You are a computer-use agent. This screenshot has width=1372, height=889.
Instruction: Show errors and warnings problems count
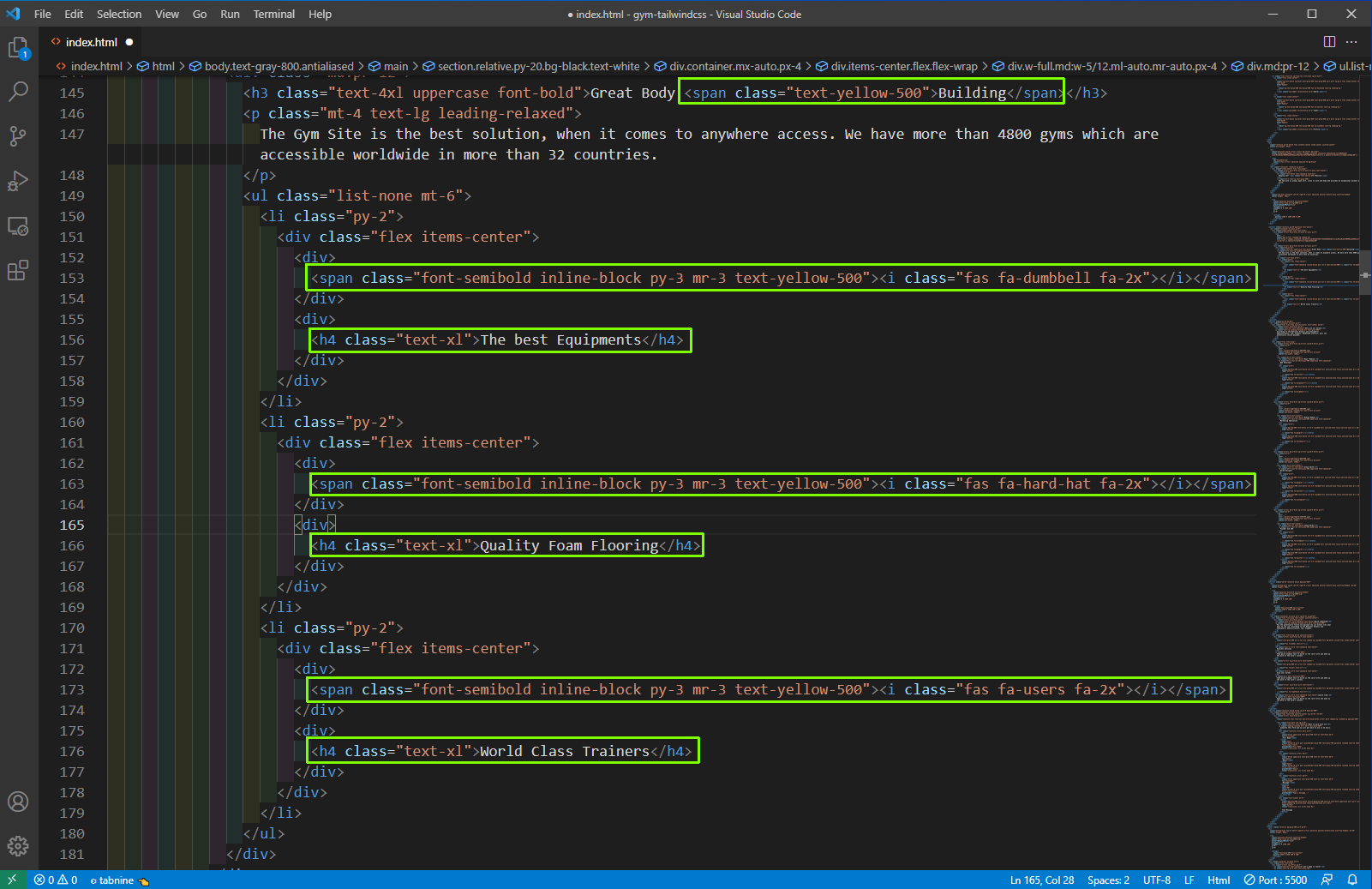pos(56,880)
